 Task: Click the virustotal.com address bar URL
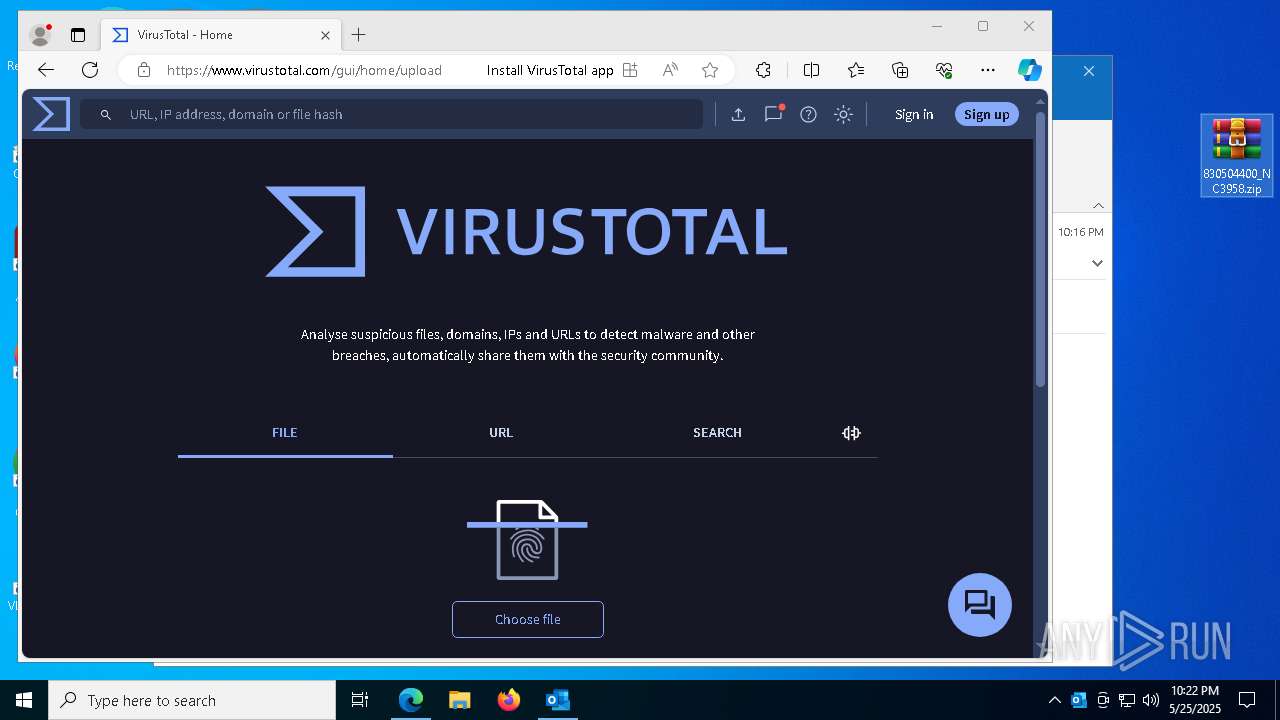pos(304,70)
